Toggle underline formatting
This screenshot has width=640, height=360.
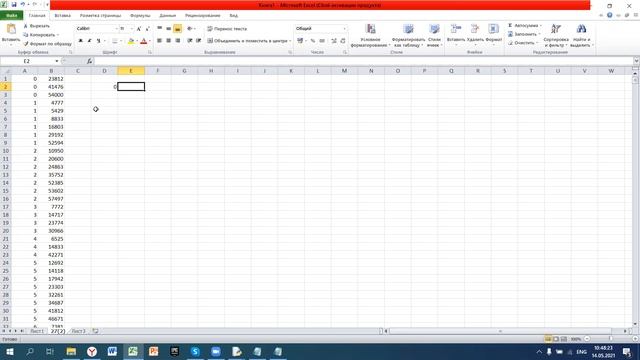pyautogui.click(x=98, y=41)
